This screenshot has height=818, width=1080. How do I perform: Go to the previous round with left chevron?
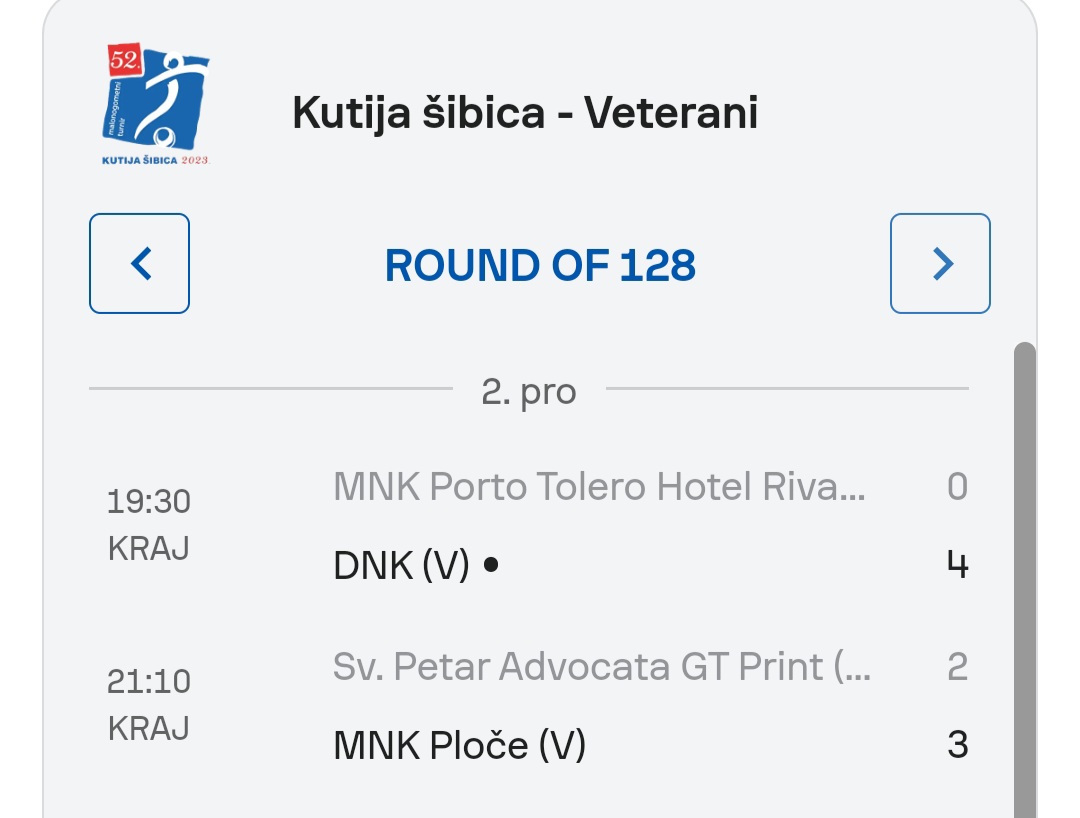(x=139, y=264)
